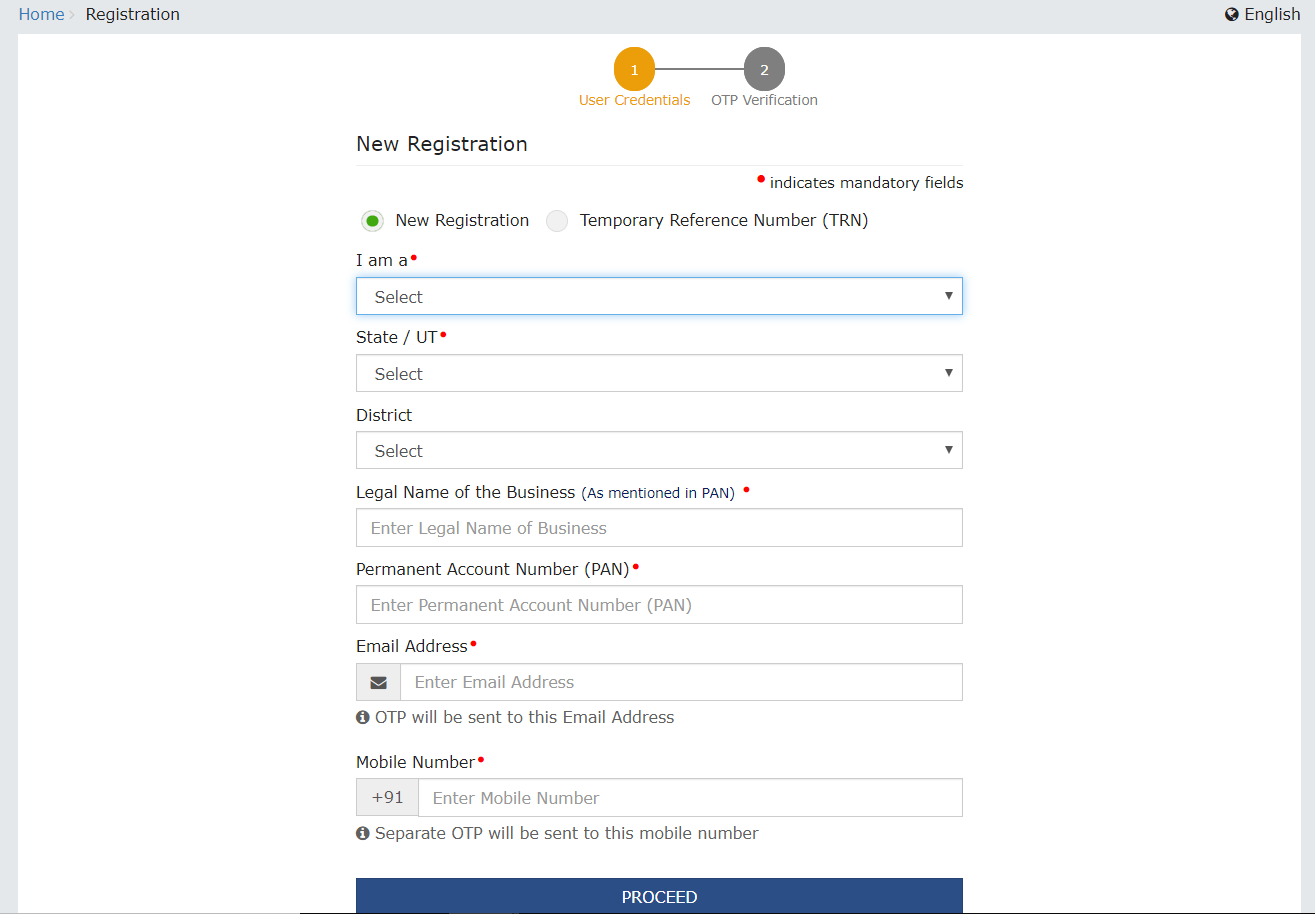Expand the District dropdown

click(659, 450)
